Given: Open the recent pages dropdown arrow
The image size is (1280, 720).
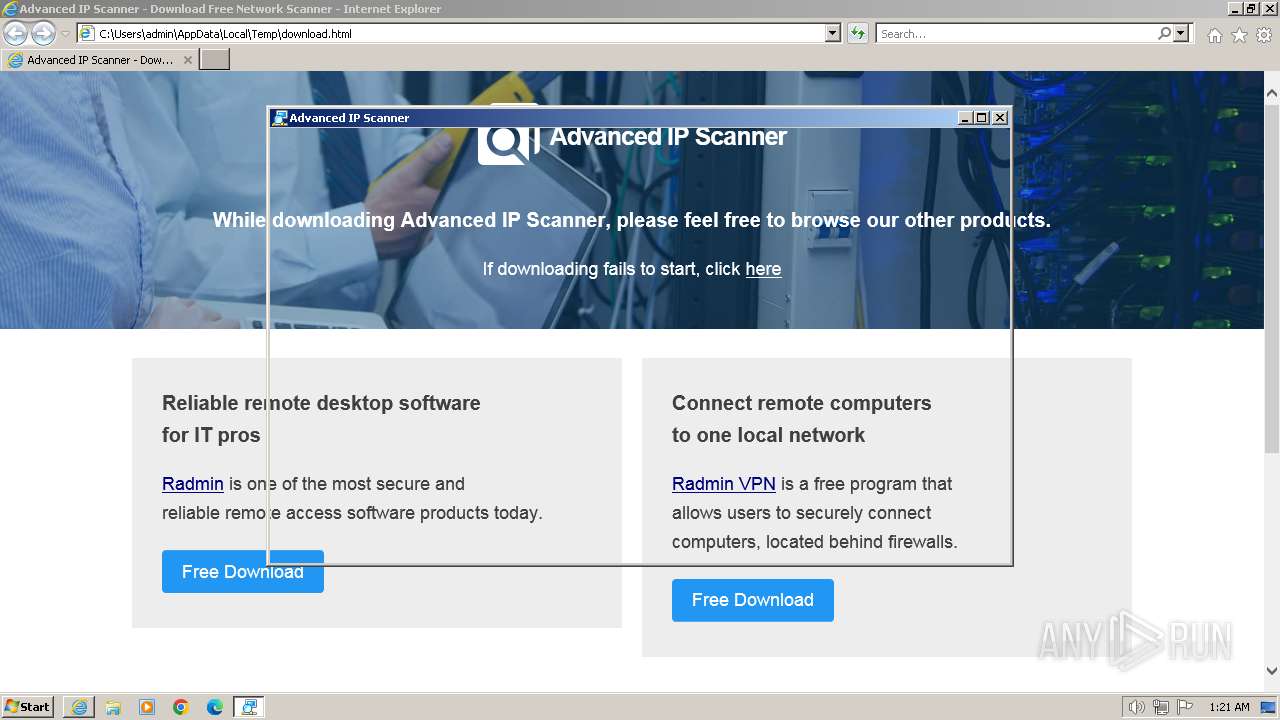Looking at the screenshot, I should click(65, 34).
